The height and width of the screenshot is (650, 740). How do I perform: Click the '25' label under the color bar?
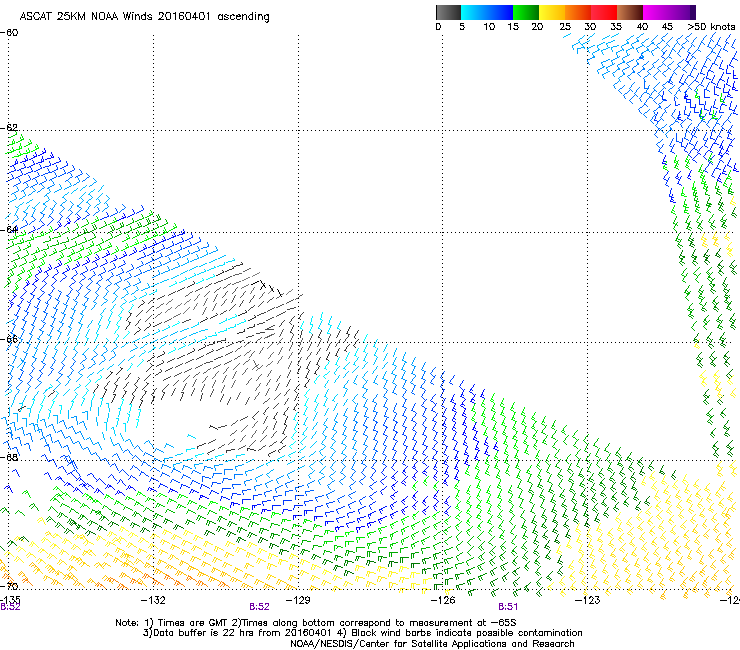click(x=565, y=27)
